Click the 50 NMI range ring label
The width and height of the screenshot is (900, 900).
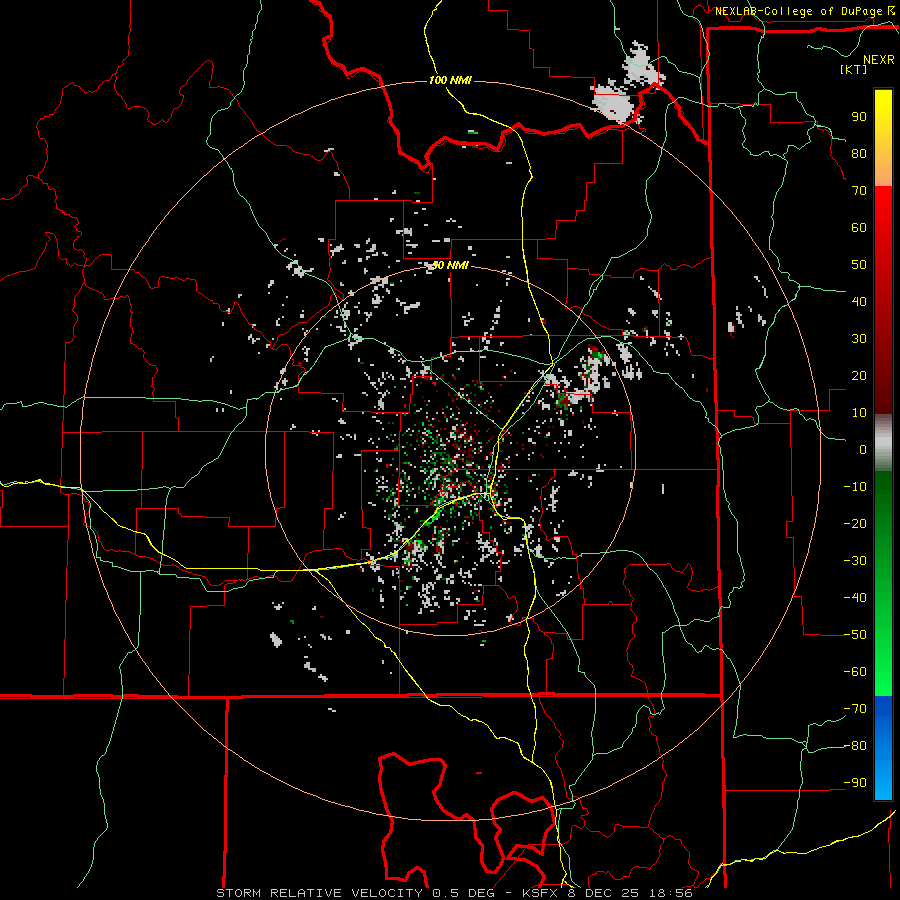coord(450,265)
